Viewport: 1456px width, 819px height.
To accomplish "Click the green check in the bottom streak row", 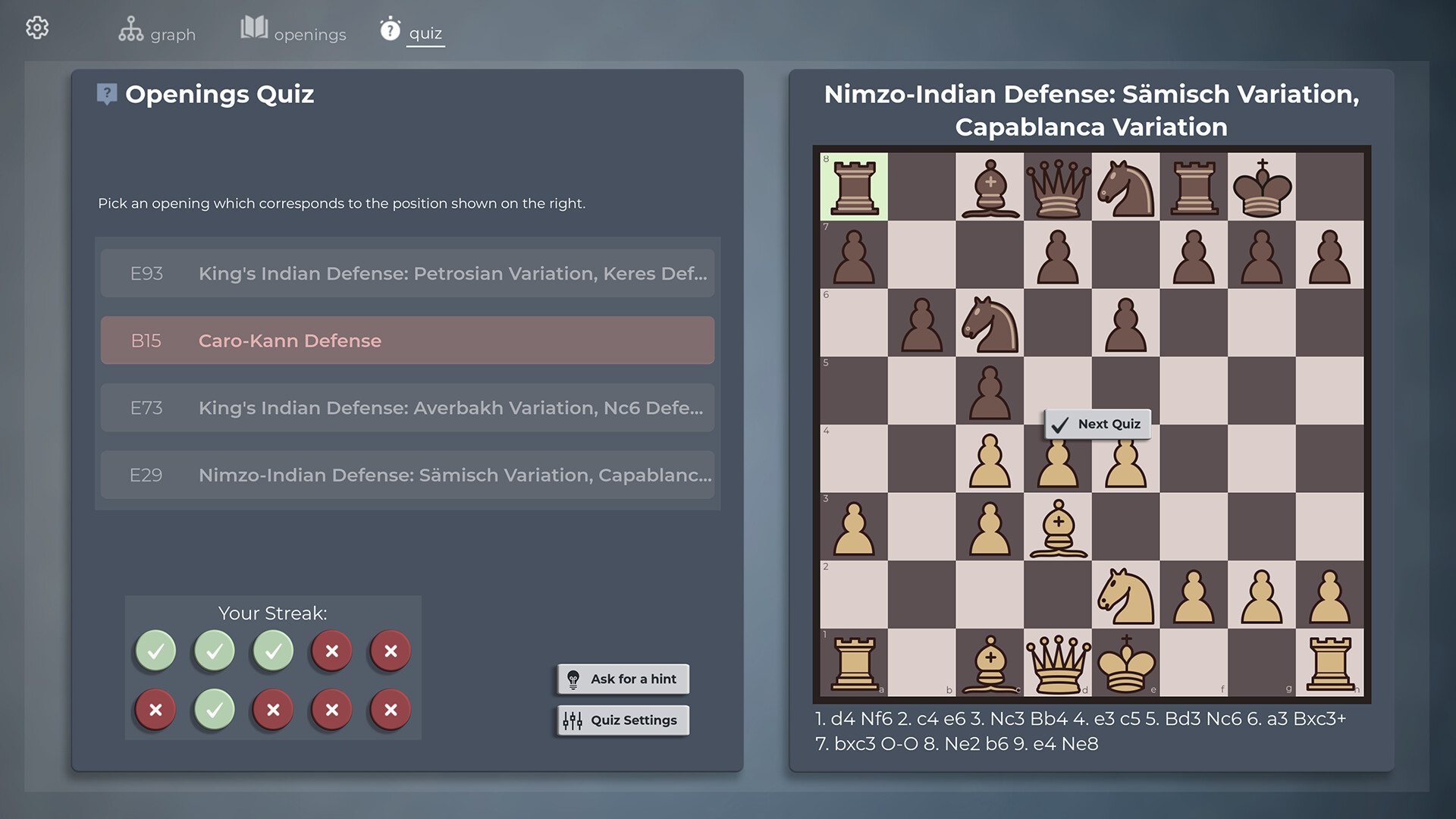I will pyautogui.click(x=213, y=710).
